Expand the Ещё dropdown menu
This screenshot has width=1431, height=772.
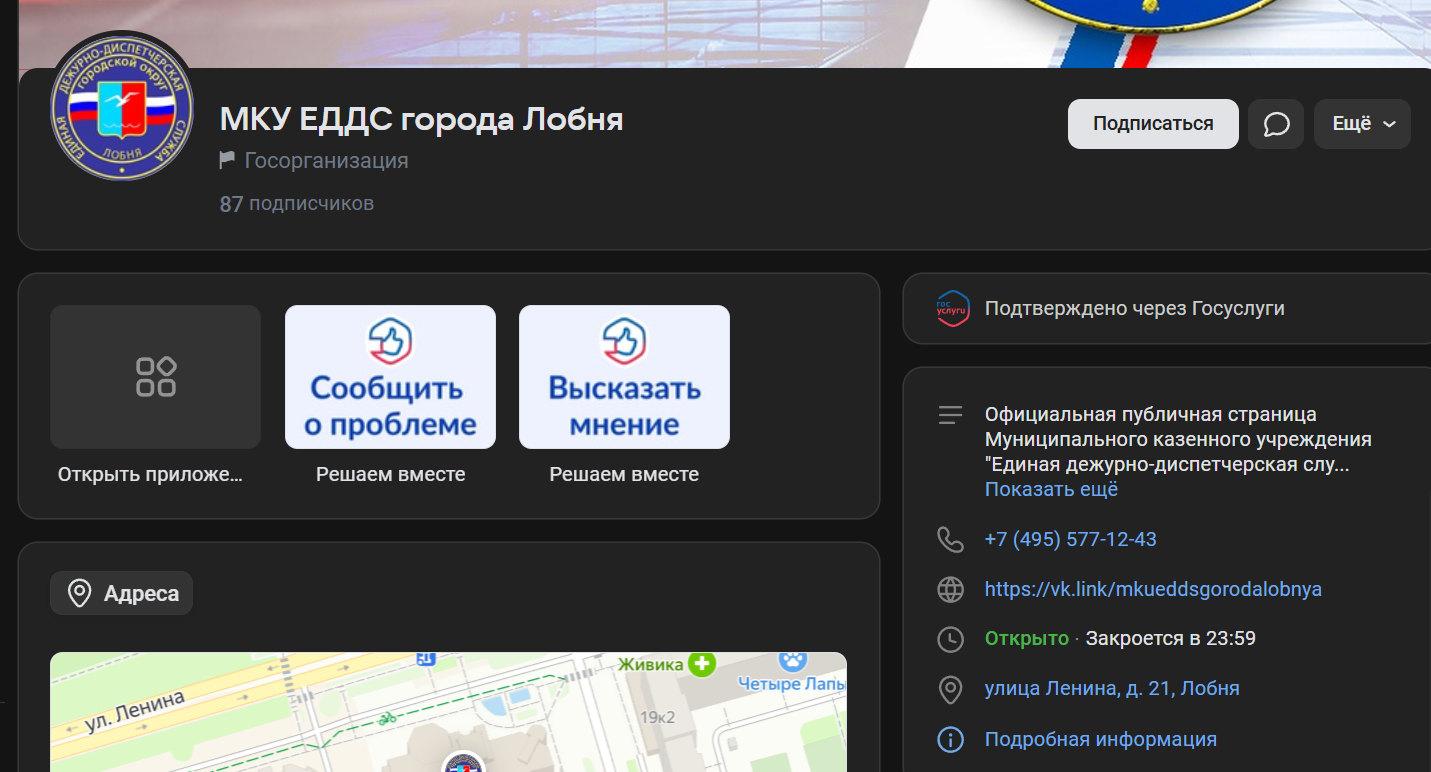coord(1362,124)
